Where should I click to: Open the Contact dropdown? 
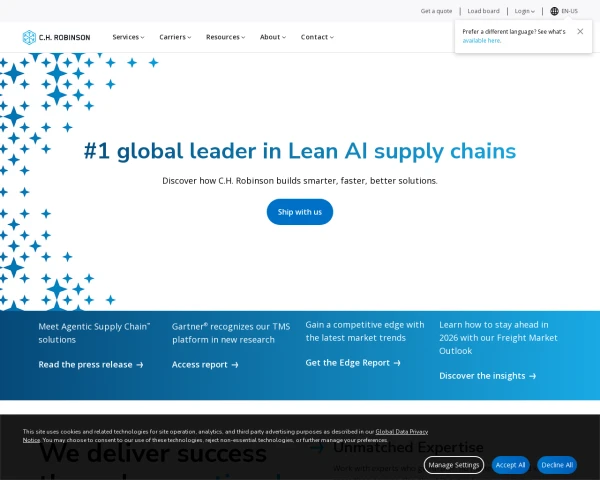pyautogui.click(x=317, y=37)
